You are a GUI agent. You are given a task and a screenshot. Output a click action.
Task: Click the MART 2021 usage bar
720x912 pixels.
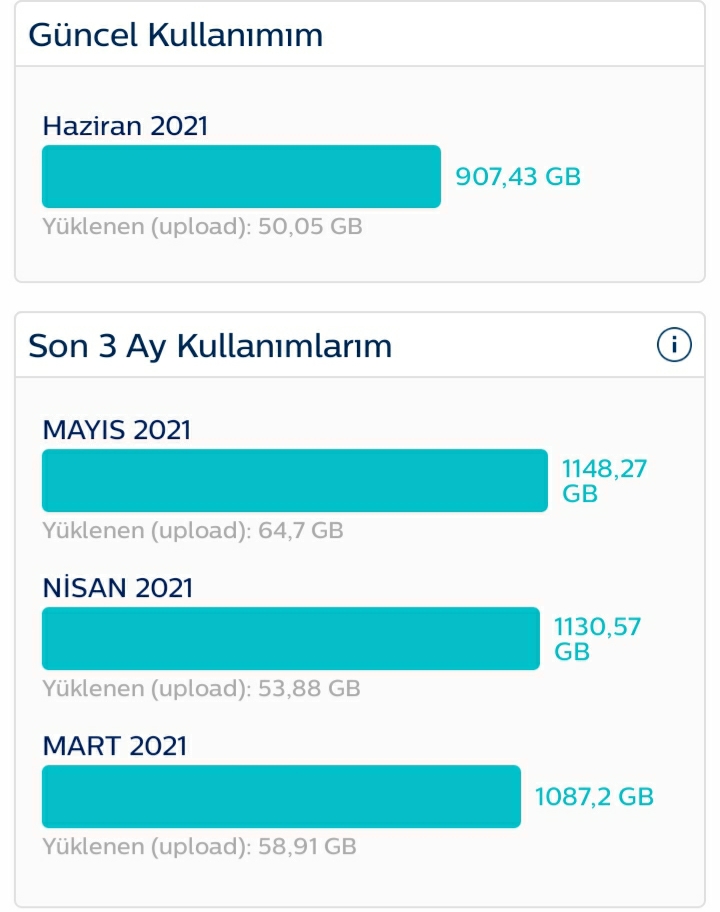(281, 796)
